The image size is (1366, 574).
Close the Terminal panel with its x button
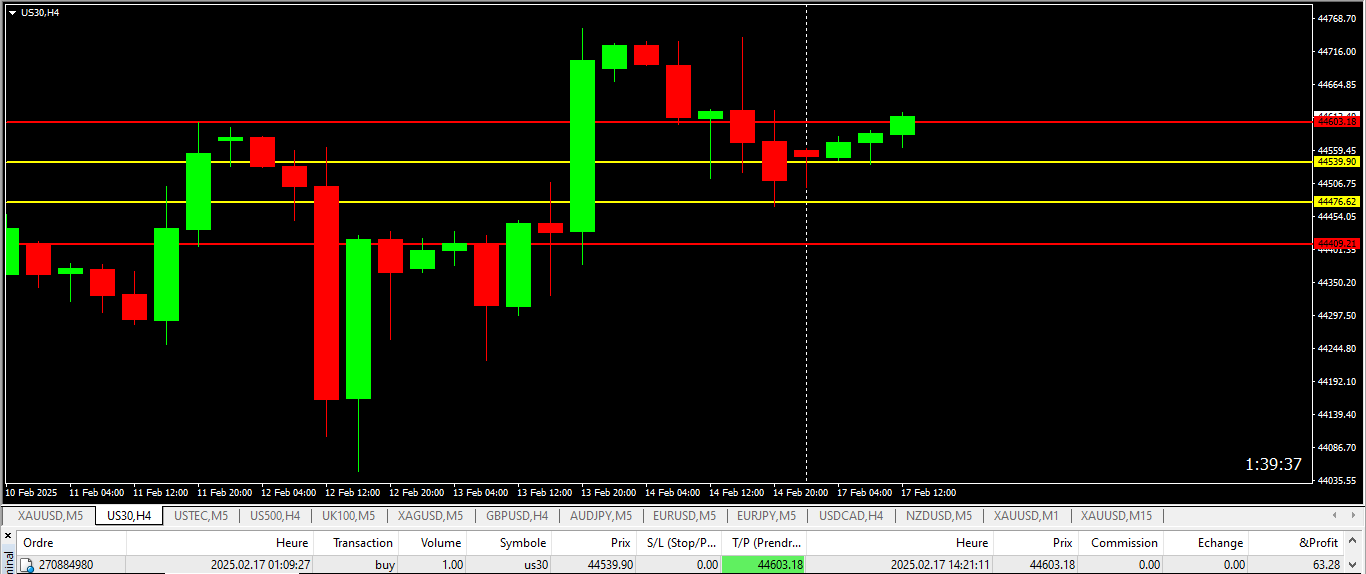pyautogui.click(x=8, y=536)
